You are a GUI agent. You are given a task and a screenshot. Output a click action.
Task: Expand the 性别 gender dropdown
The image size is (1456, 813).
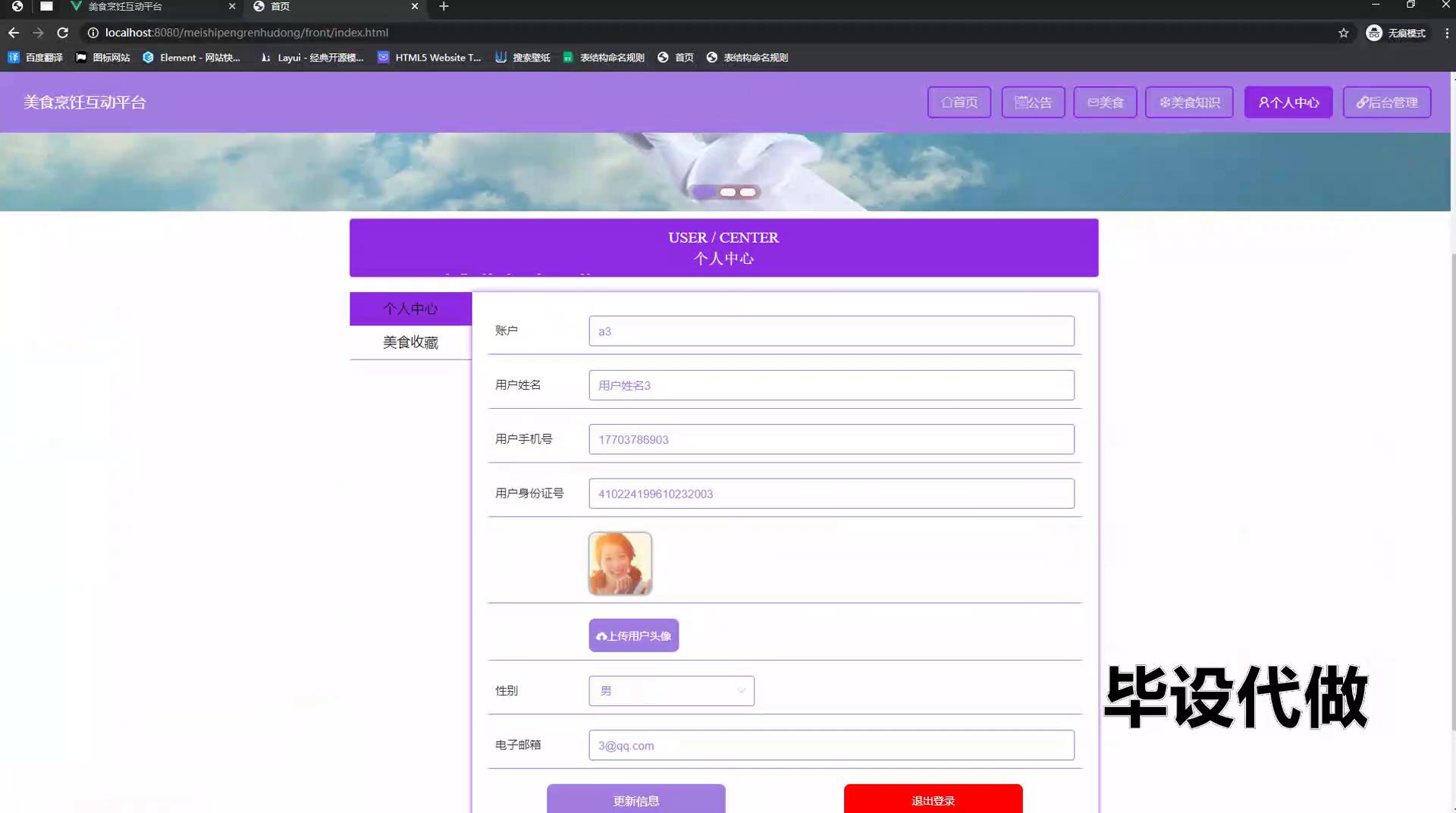pos(671,691)
